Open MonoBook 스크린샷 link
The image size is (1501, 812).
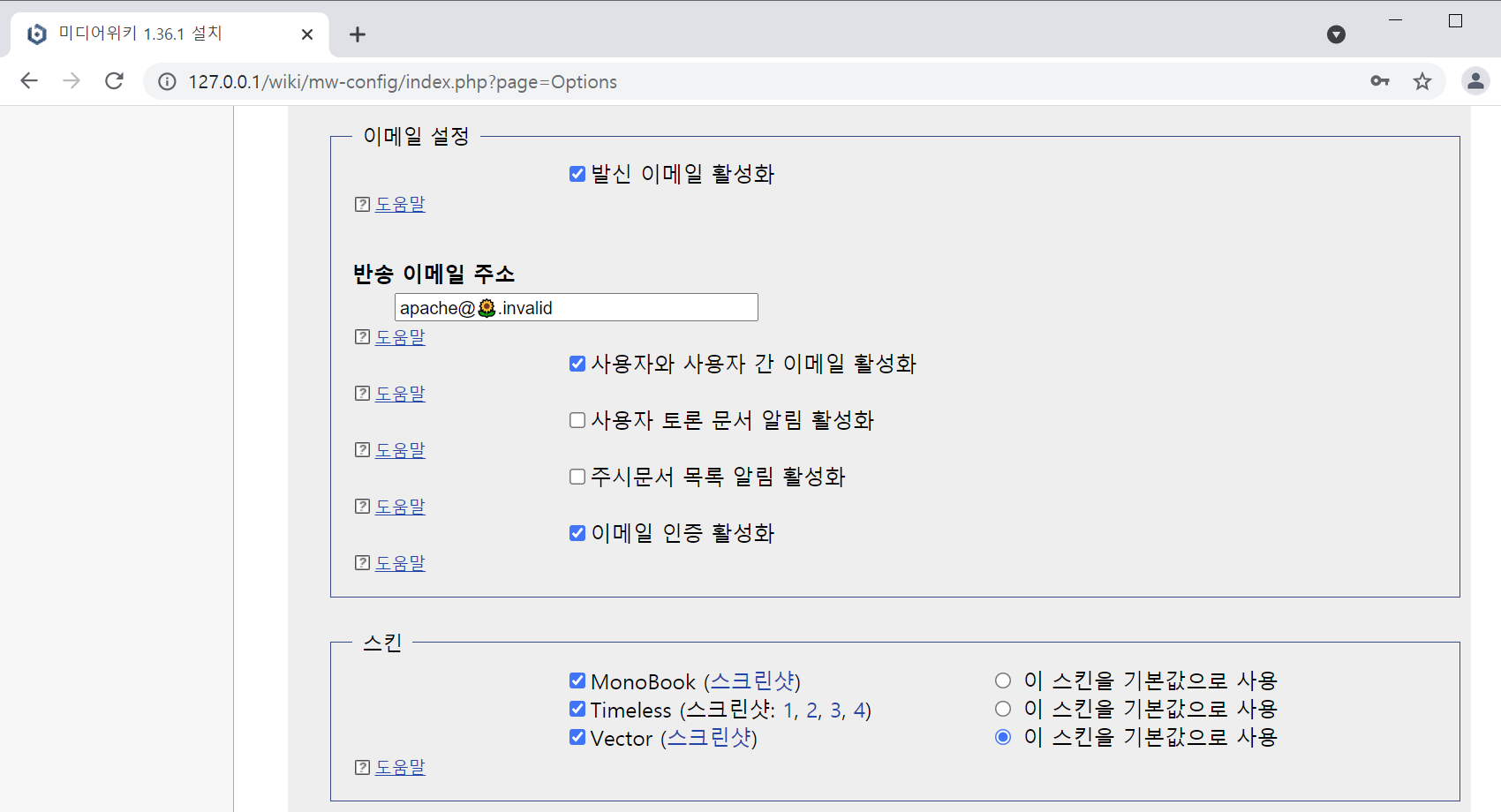click(x=752, y=681)
